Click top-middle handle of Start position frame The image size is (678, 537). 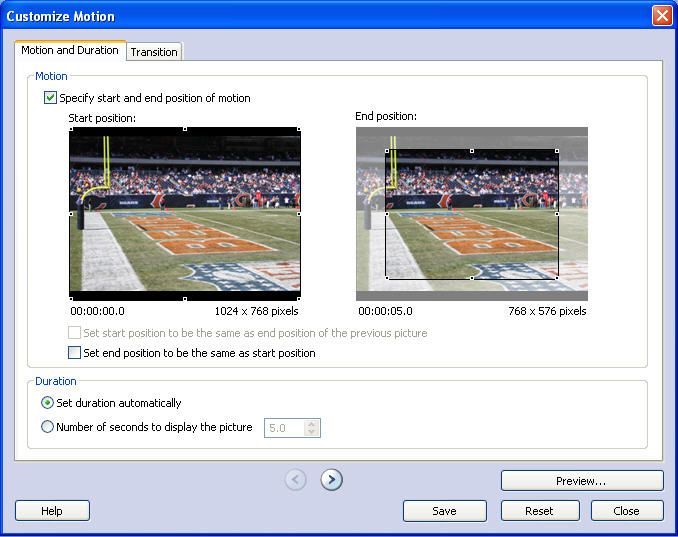coord(185,129)
